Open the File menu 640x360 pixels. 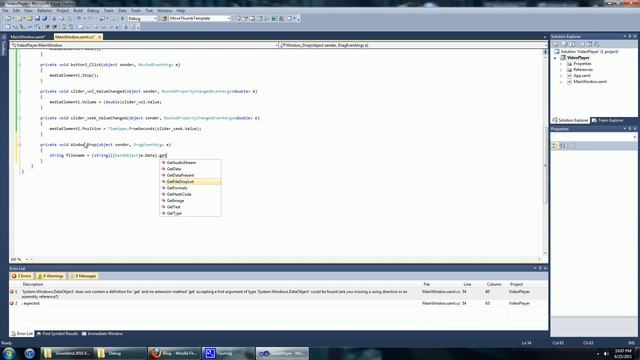(x=5, y=11)
